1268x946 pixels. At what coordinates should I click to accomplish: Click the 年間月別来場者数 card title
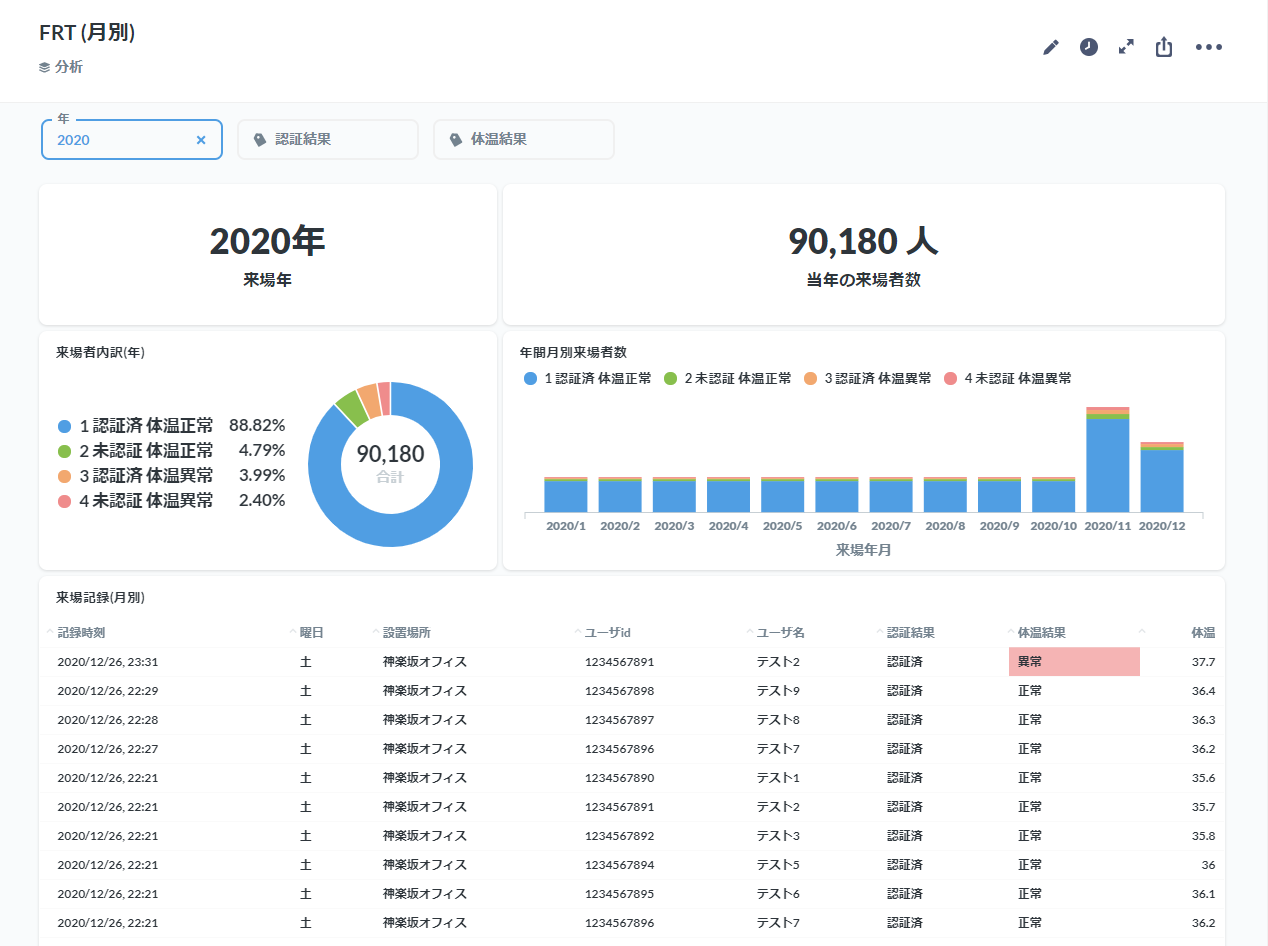574,352
